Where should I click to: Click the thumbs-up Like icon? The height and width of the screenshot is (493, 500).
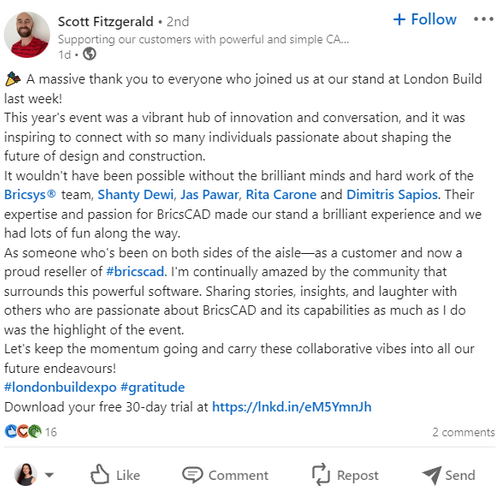(x=100, y=474)
